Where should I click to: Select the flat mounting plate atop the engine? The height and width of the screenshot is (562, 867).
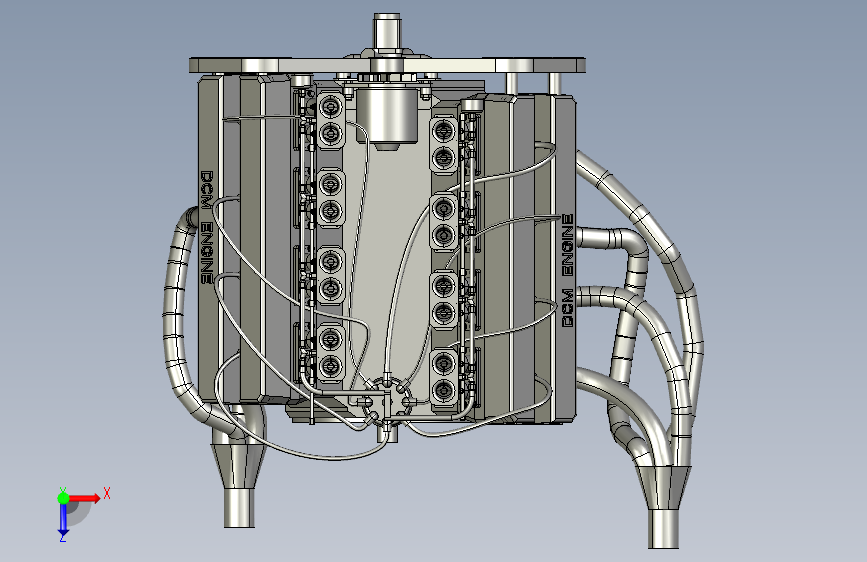387,65
